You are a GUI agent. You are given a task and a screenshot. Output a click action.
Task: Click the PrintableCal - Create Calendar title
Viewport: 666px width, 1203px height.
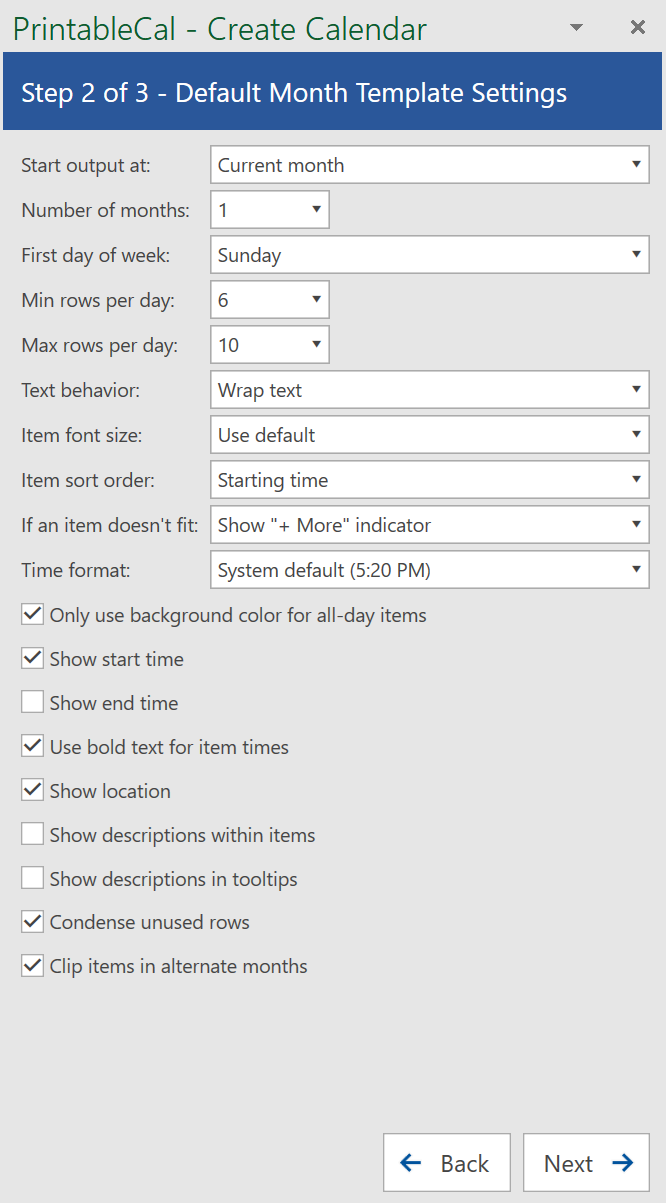point(220,29)
